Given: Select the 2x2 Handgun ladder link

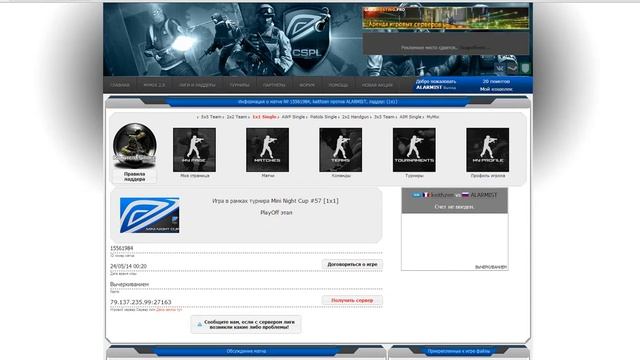Looking at the screenshot, I should coord(355,117).
